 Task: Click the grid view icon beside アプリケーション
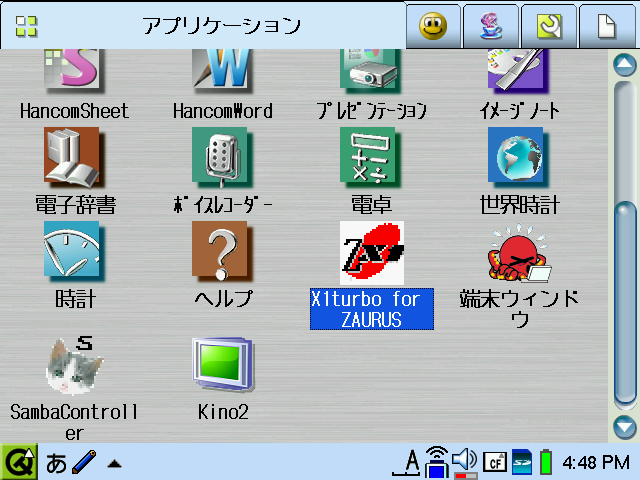click(x=27, y=26)
